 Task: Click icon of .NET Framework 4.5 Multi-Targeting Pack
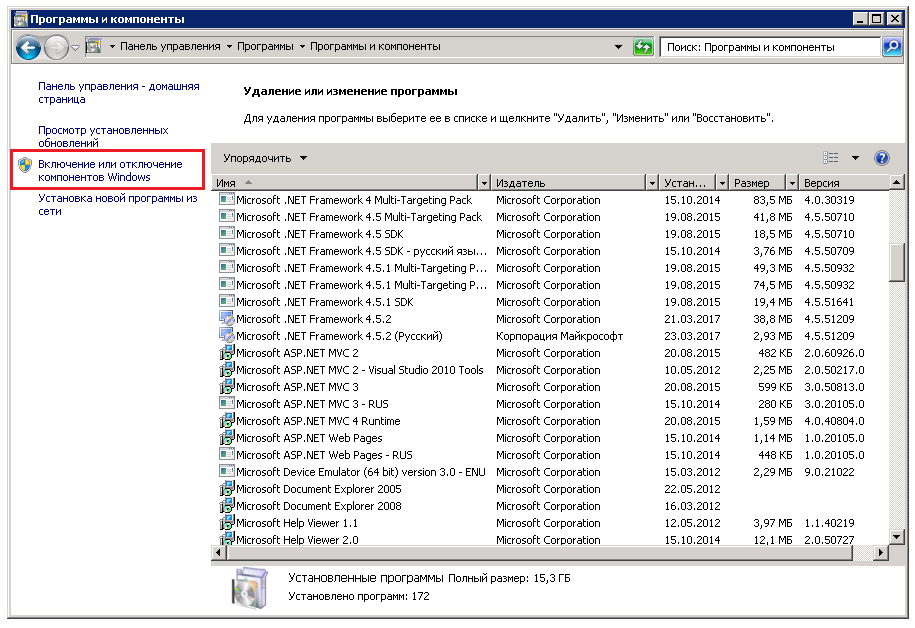click(x=226, y=216)
